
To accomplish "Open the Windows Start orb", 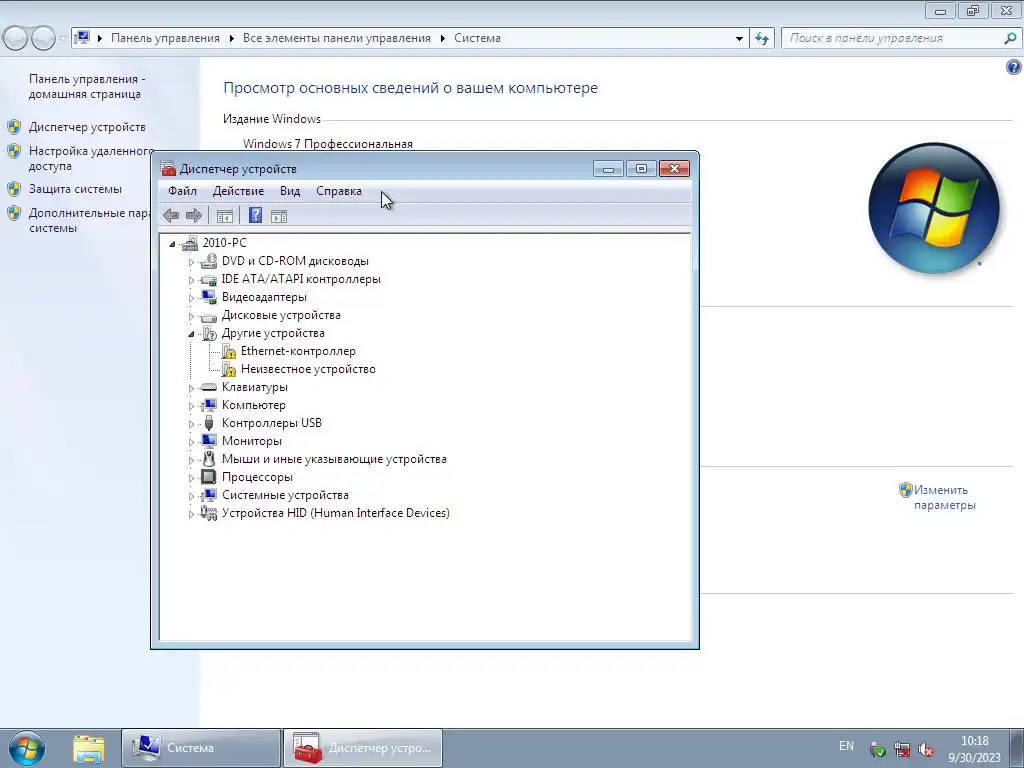I will (x=27, y=748).
